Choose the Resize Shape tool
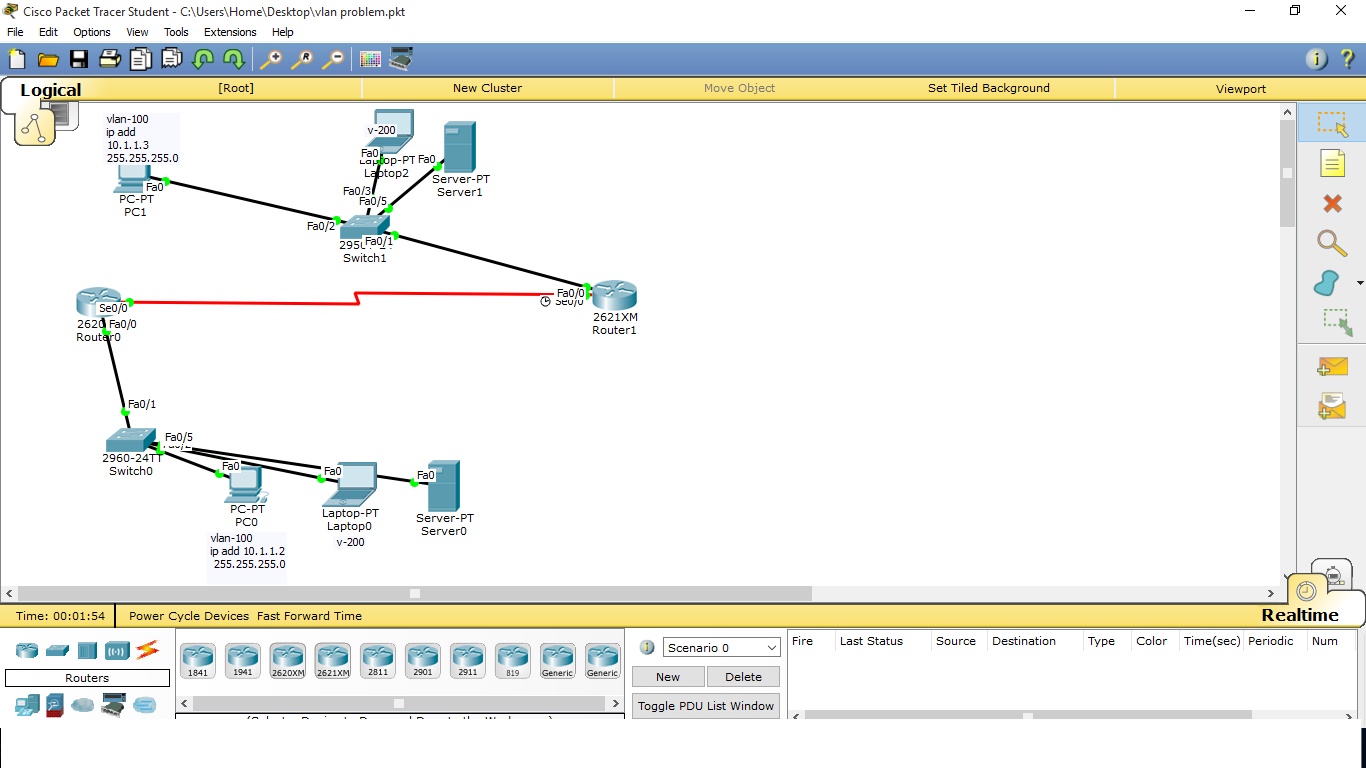The width and height of the screenshot is (1366, 768). [1337, 322]
